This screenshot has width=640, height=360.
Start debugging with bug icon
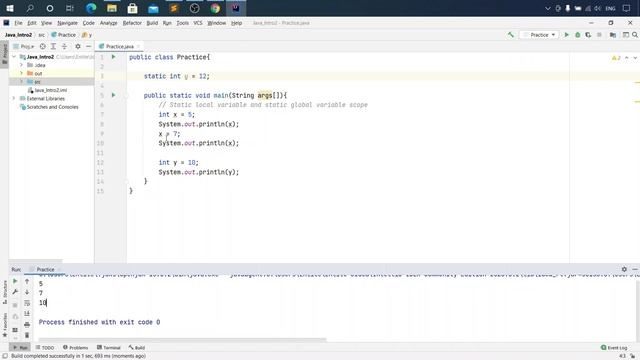[x=578, y=35]
